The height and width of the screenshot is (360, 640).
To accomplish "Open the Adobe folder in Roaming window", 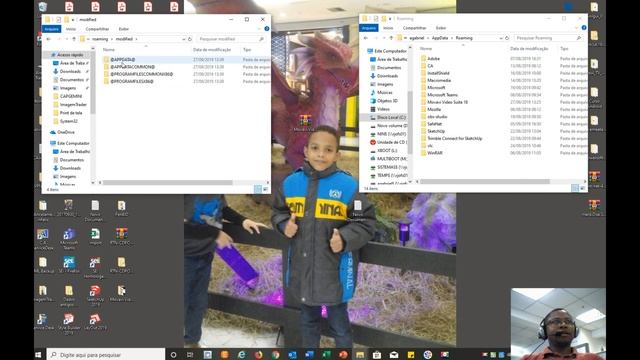I will (433, 59).
